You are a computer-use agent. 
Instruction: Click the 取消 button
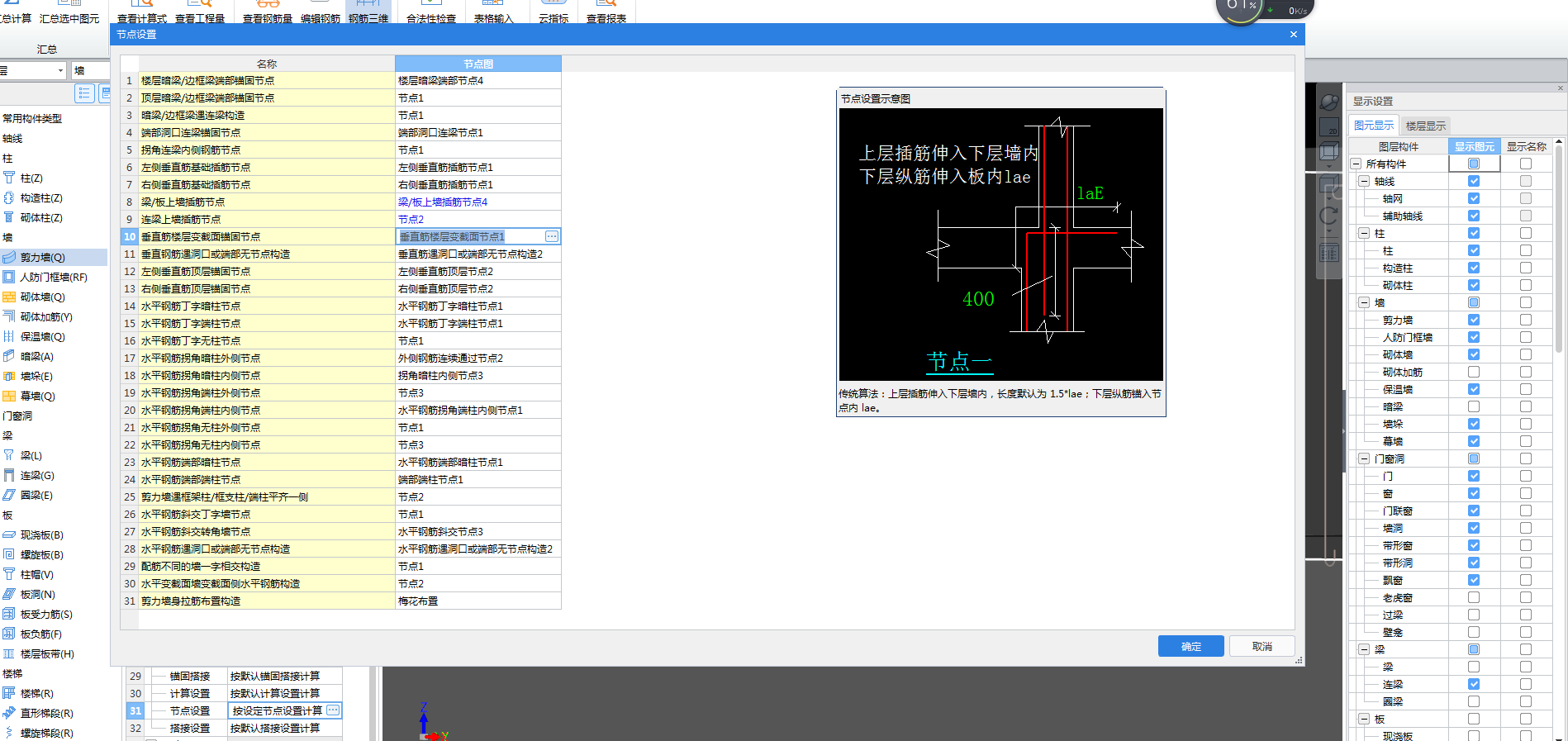(1262, 646)
